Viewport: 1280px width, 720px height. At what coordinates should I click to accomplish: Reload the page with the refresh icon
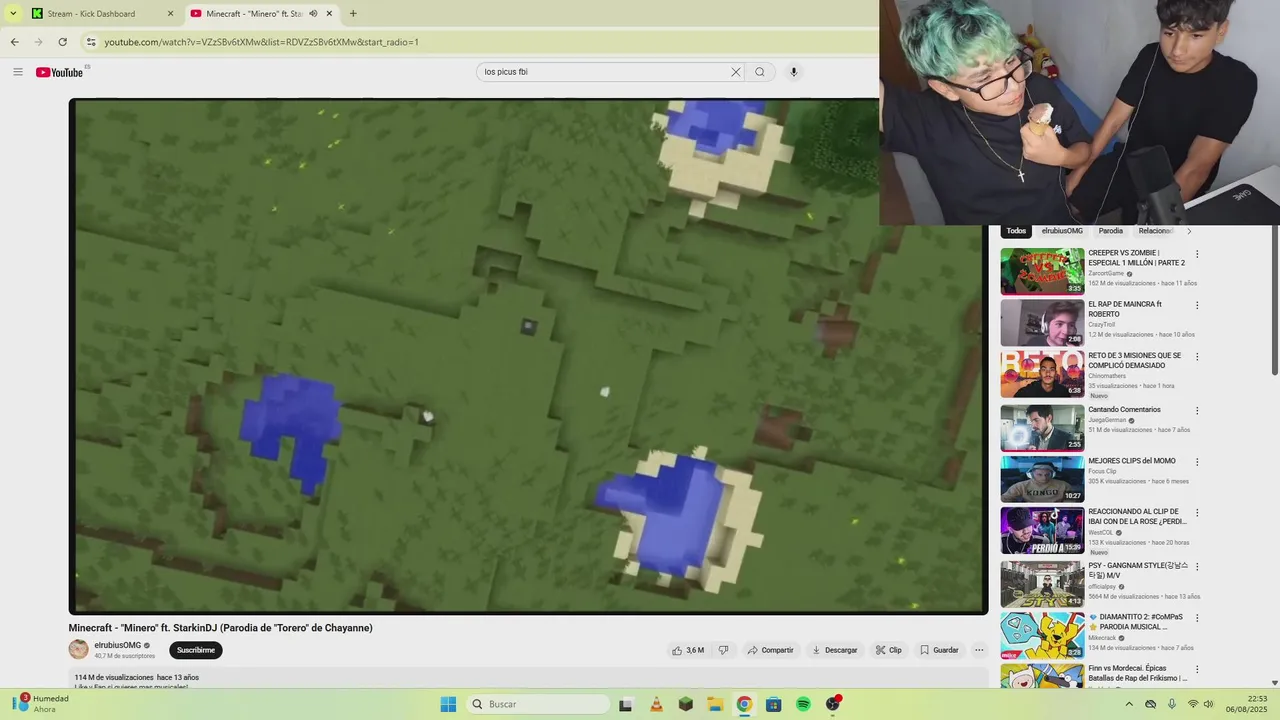[x=62, y=42]
